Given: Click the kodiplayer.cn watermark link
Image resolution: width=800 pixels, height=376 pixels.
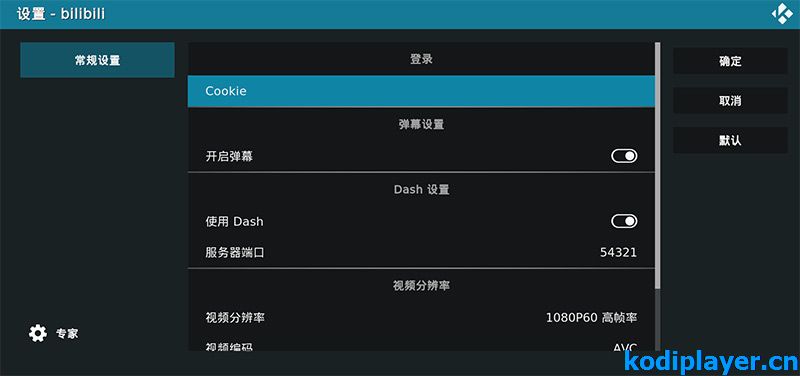Looking at the screenshot, I should click(x=711, y=362).
